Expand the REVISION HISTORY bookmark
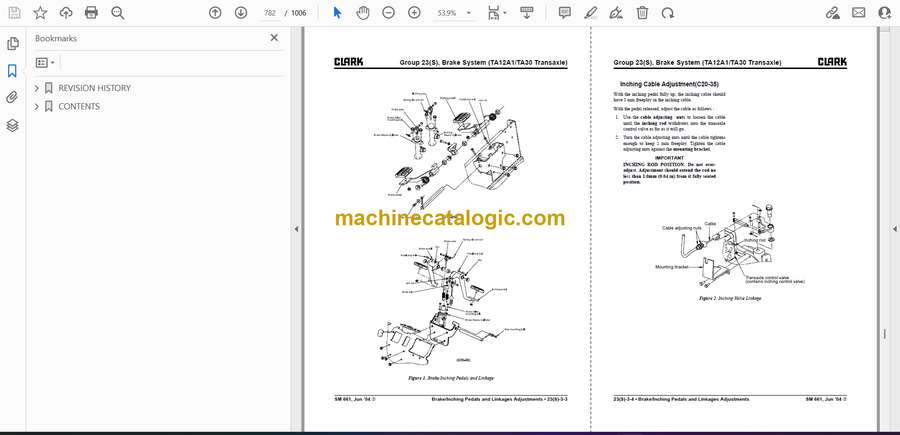This screenshot has height=435, width=900. (x=37, y=88)
